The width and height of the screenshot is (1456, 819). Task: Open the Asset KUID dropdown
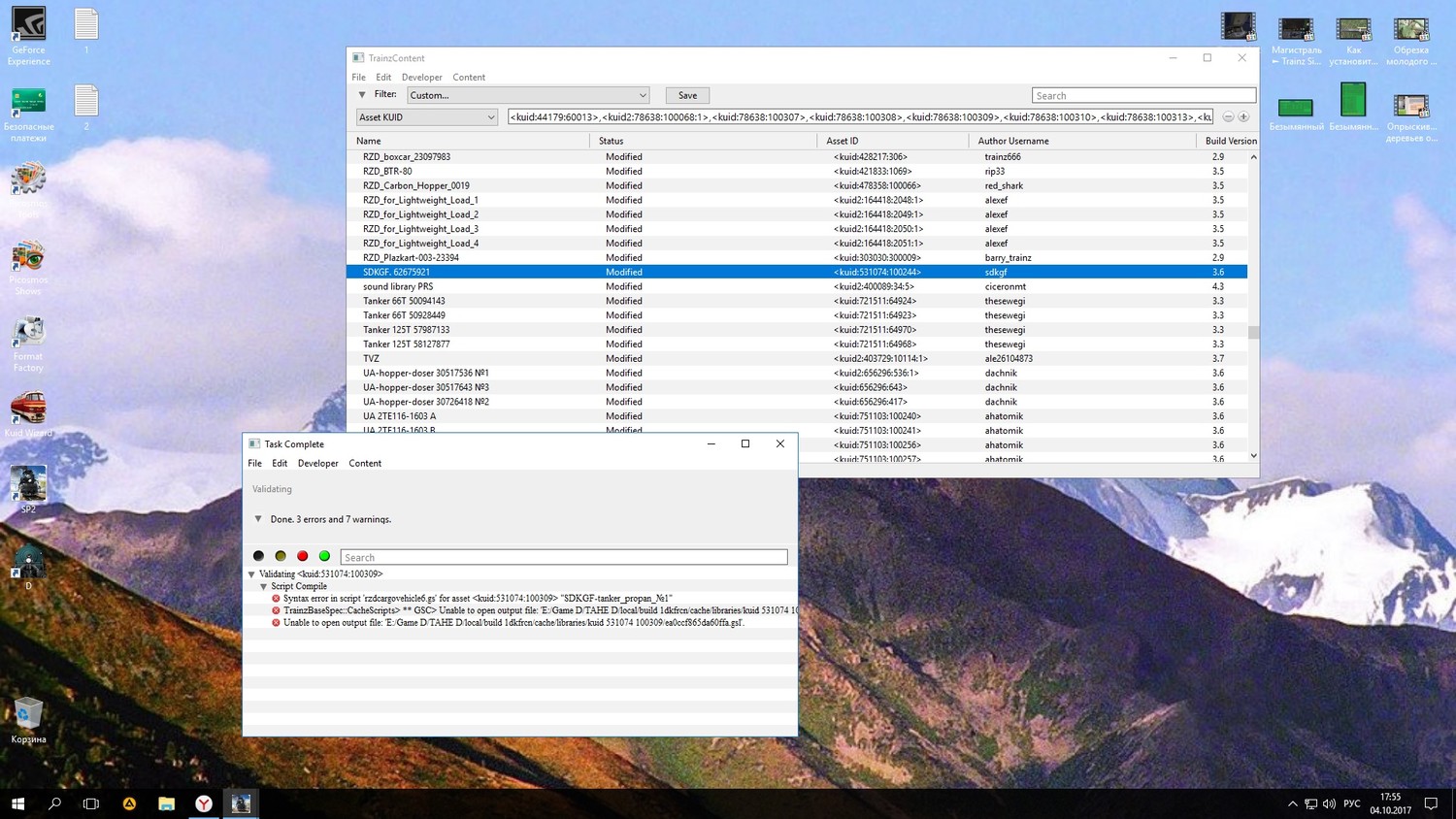pos(427,117)
